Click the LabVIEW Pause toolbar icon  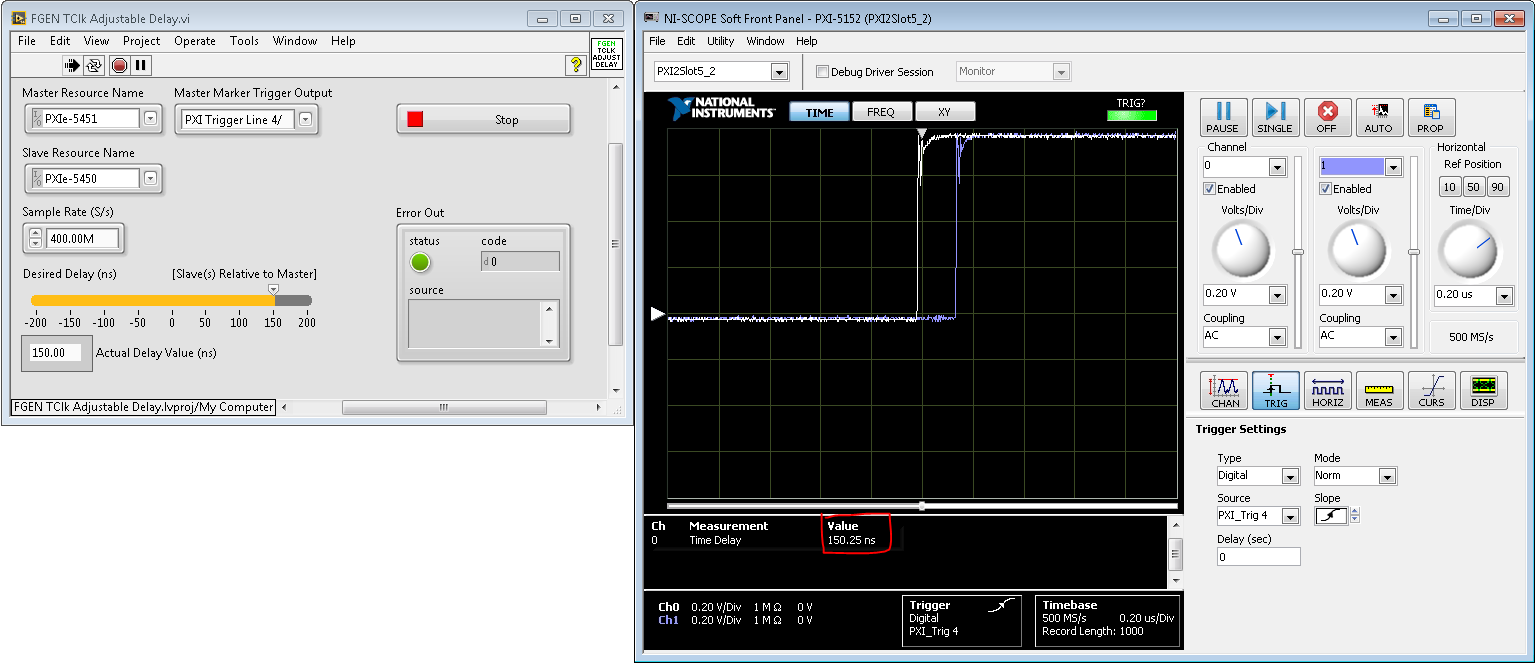141,65
